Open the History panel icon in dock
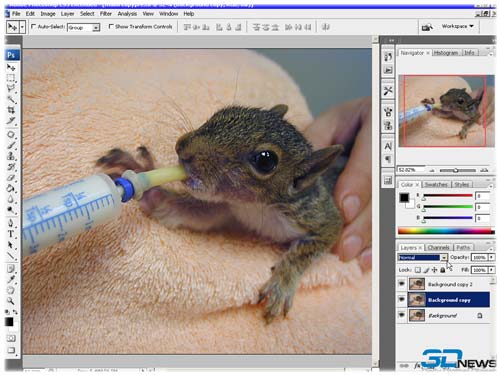The width and height of the screenshot is (500, 375). [x=388, y=57]
